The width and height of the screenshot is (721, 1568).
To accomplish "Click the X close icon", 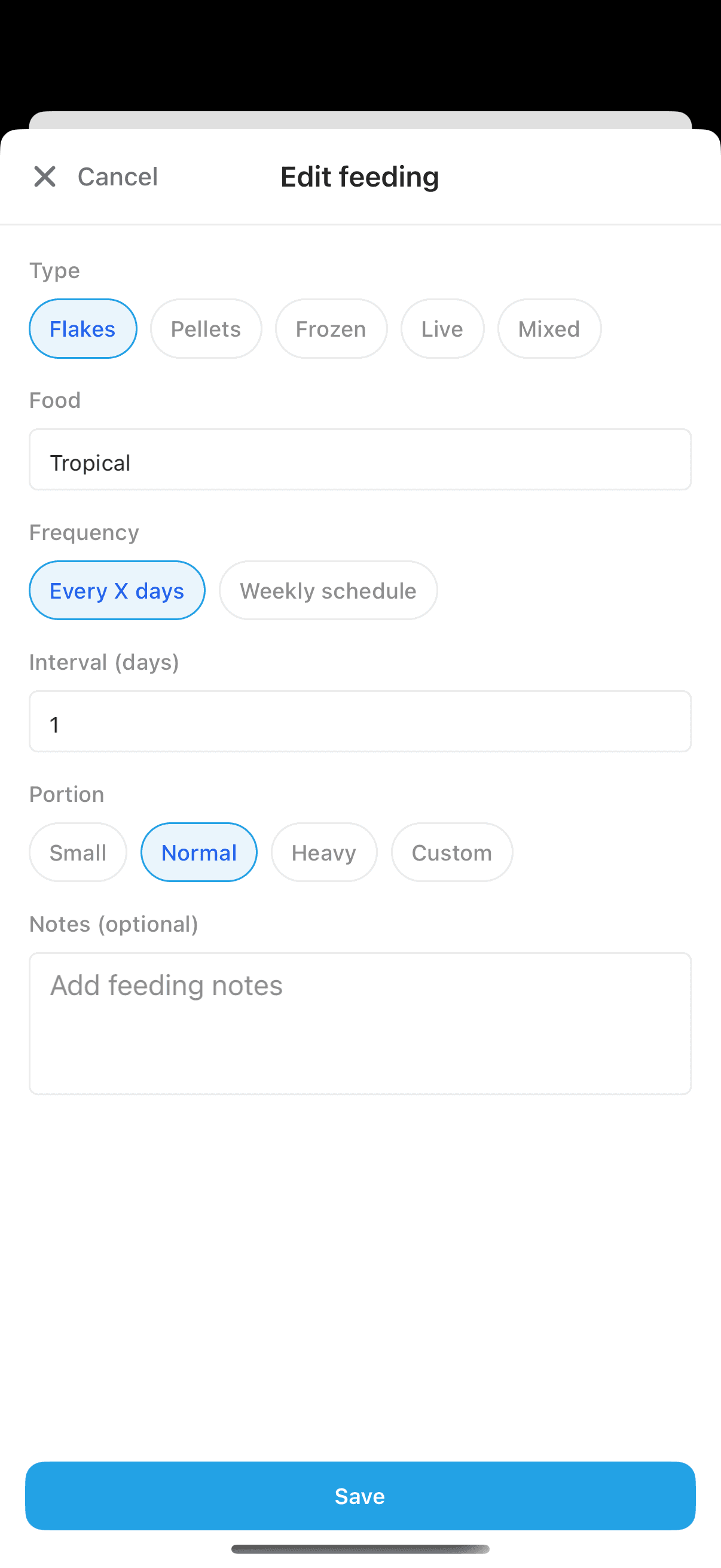I will (x=44, y=176).
